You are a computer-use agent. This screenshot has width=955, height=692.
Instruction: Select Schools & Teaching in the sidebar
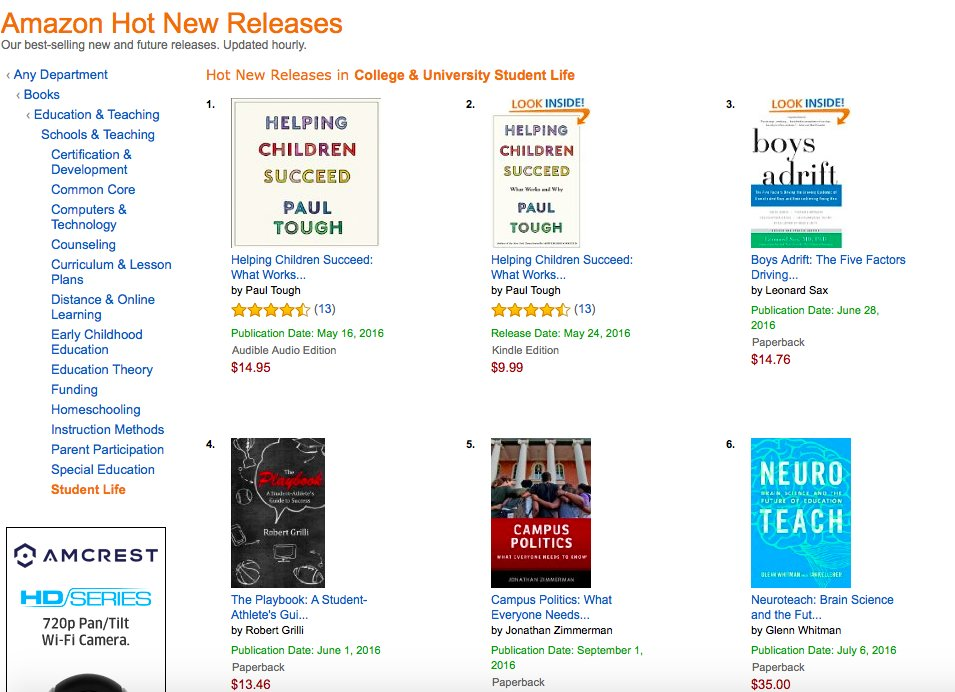tap(95, 134)
